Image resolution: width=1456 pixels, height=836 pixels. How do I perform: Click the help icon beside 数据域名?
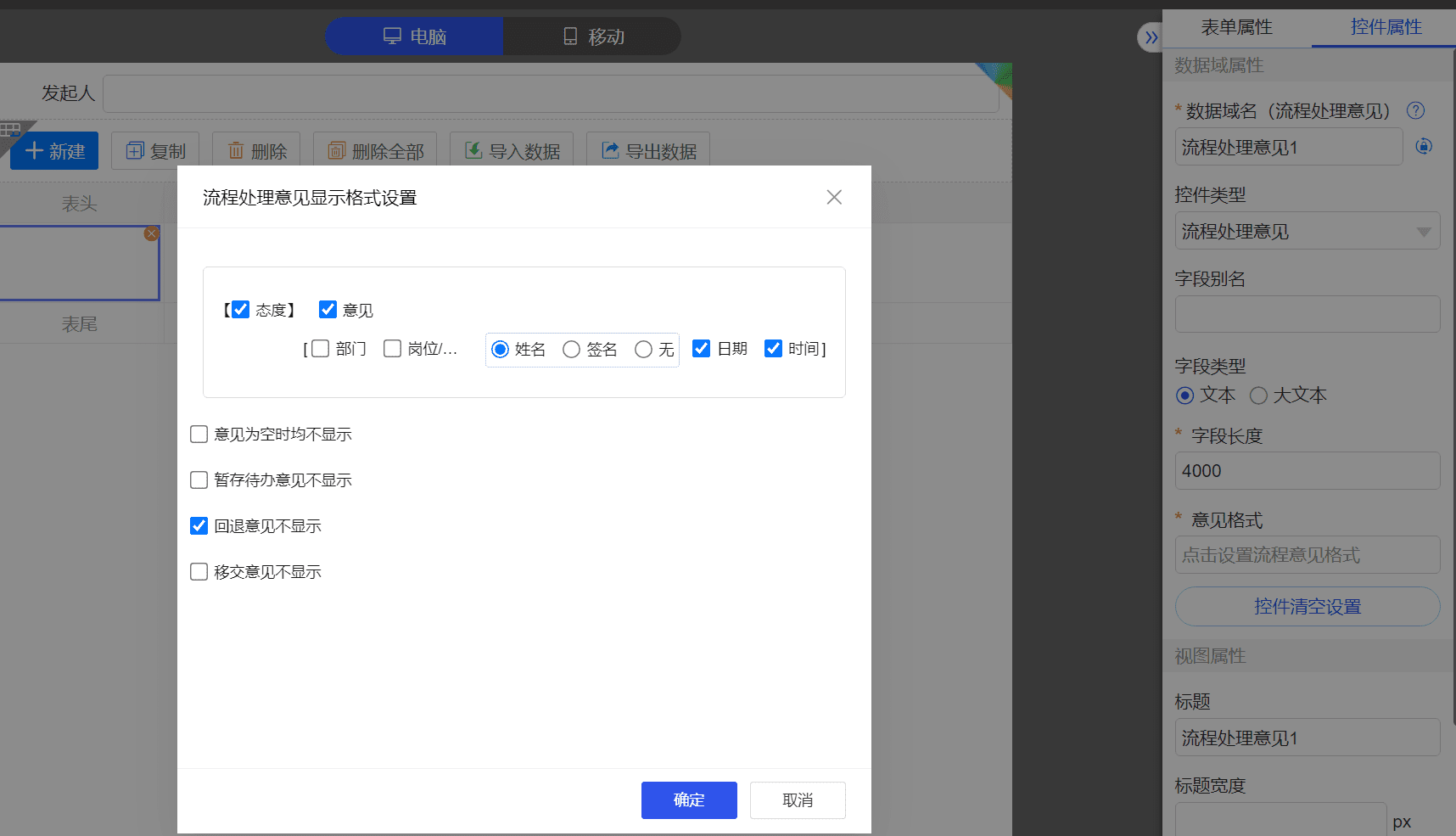click(1415, 110)
